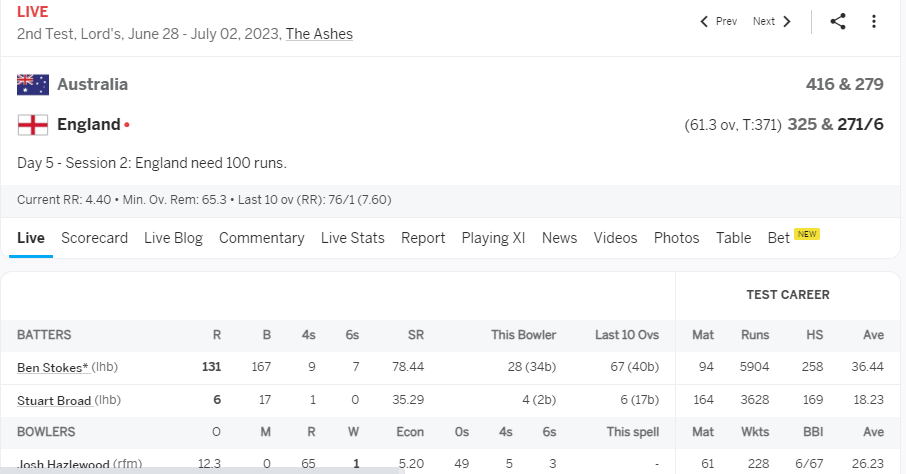View the Live Stats tab
906x474 pixels.
point(352,238)
